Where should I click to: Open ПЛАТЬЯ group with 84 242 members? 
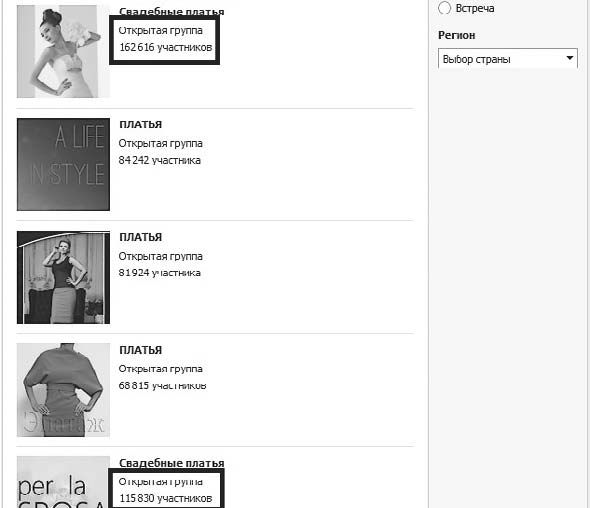pos(140,125)
